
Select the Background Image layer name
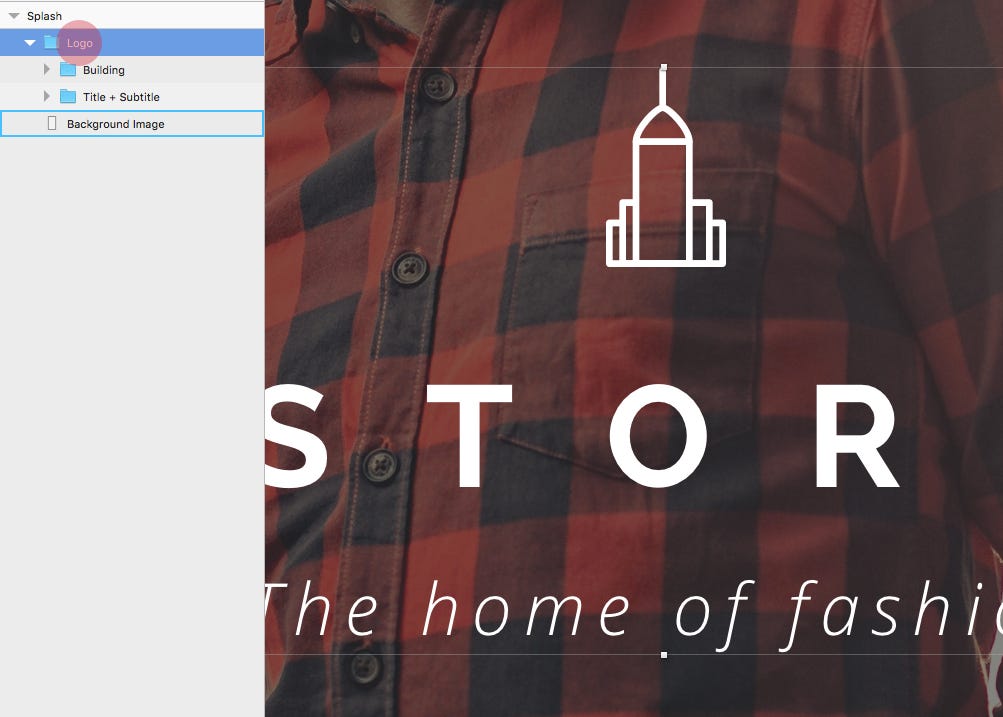(116, 123)
